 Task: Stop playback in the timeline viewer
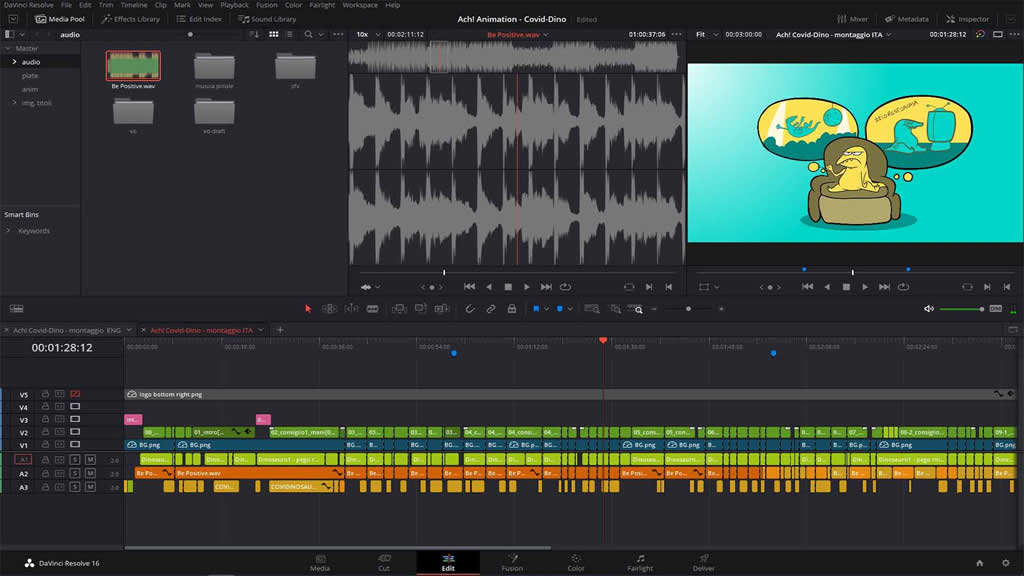[846, 287]
